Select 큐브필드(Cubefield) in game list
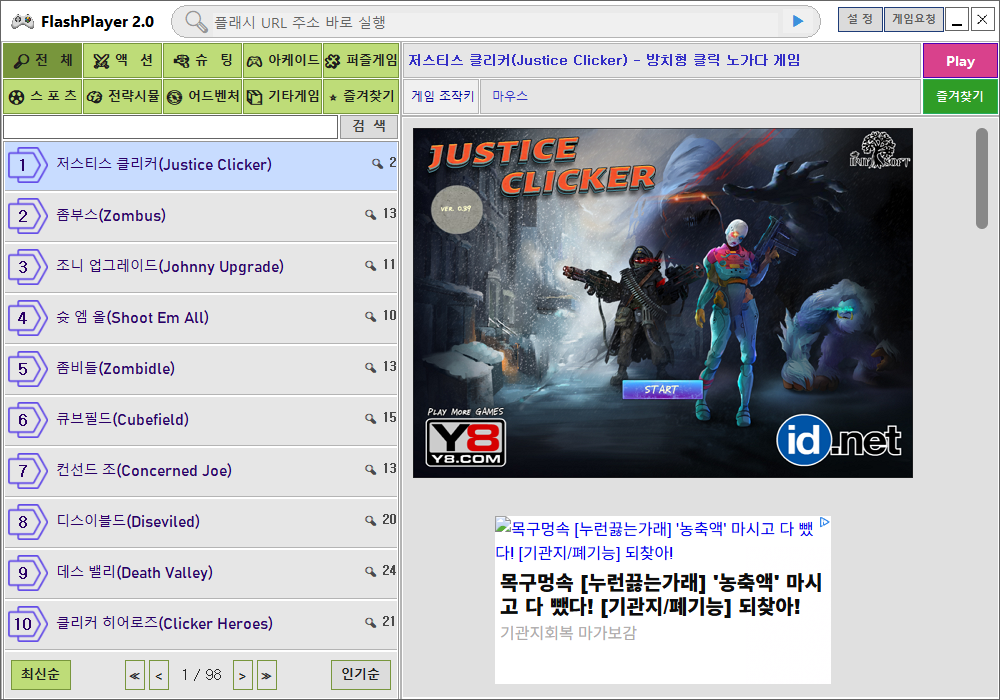Screen dimensions: 1000x700 point(201,420)
